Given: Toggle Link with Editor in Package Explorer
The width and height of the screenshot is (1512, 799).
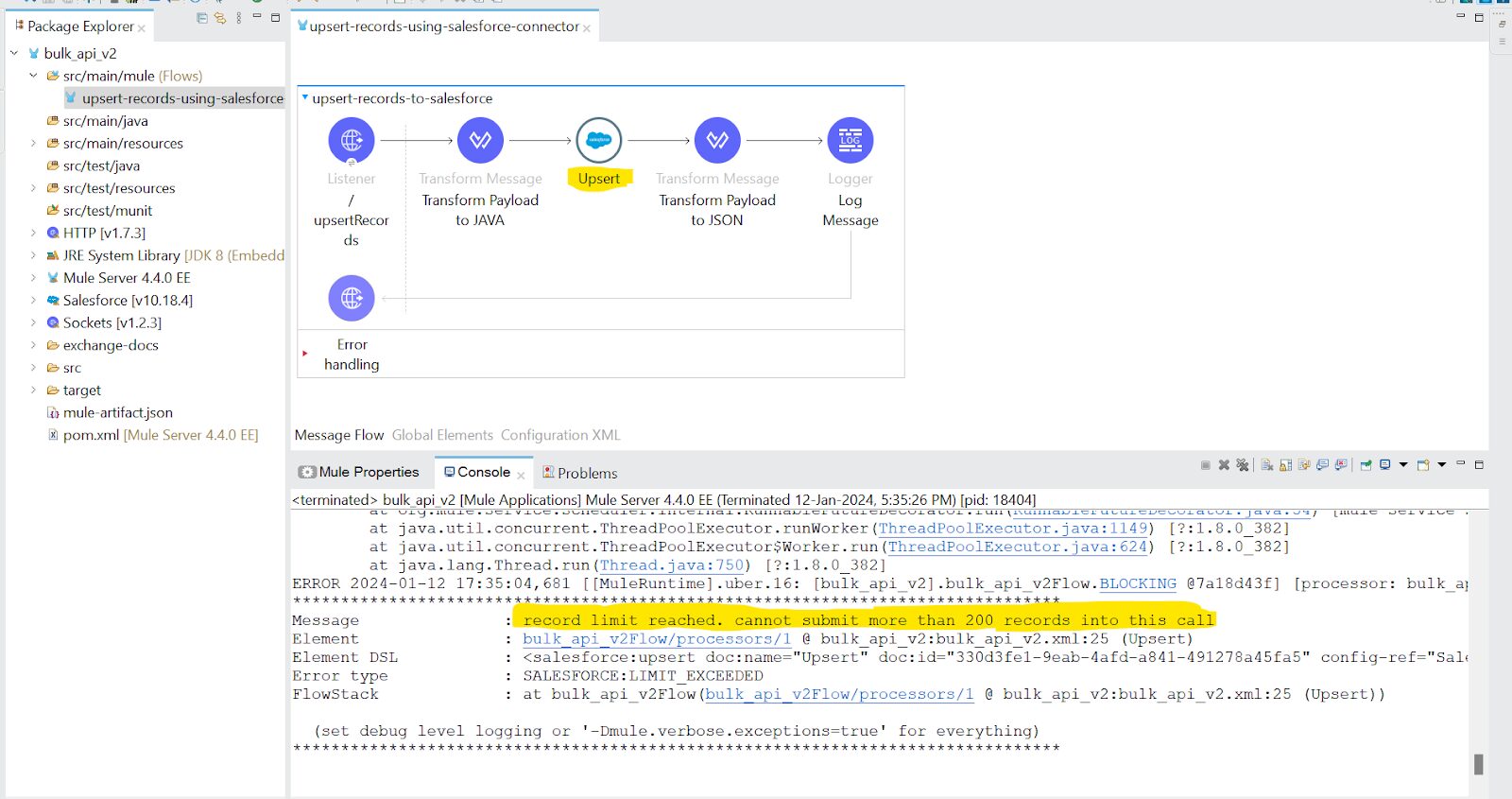Looking at the screenshot, I should (x=220, y=18).
